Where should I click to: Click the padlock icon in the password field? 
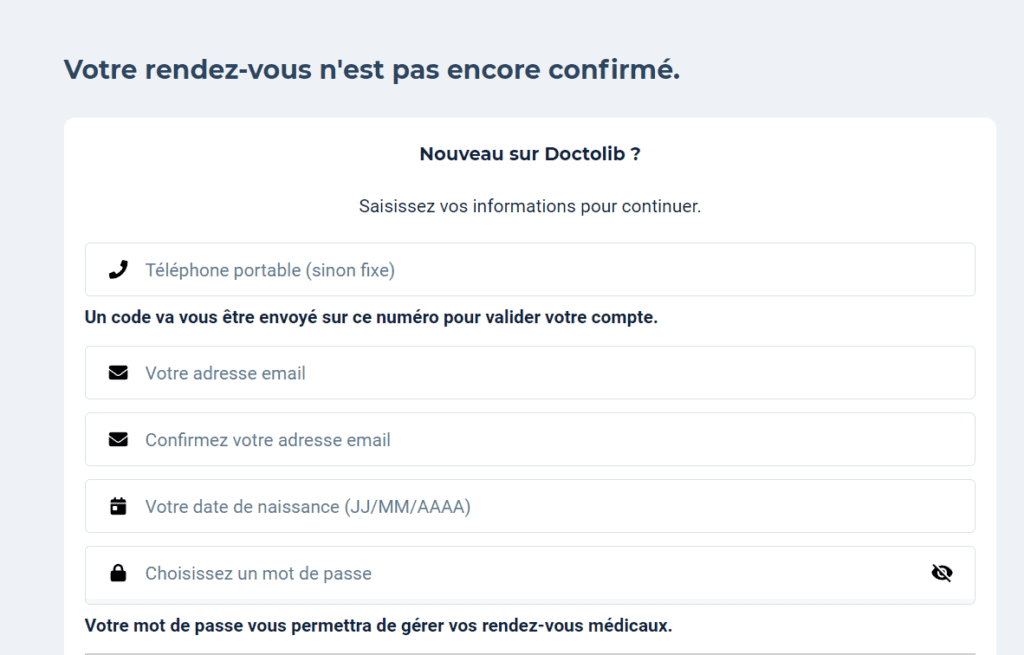pyautogui.click(x=118, y=574)
